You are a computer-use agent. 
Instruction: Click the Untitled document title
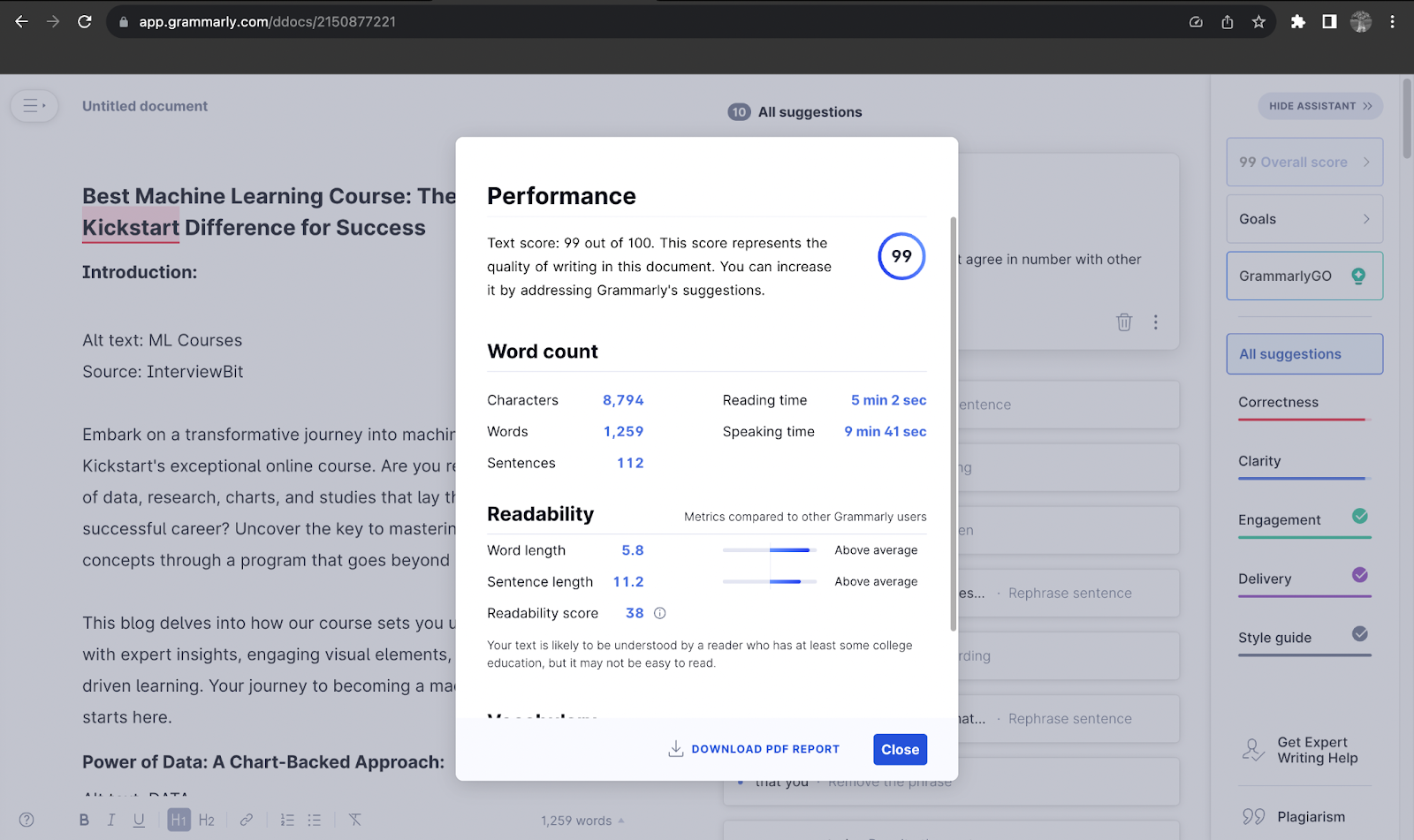click(145, 106)
